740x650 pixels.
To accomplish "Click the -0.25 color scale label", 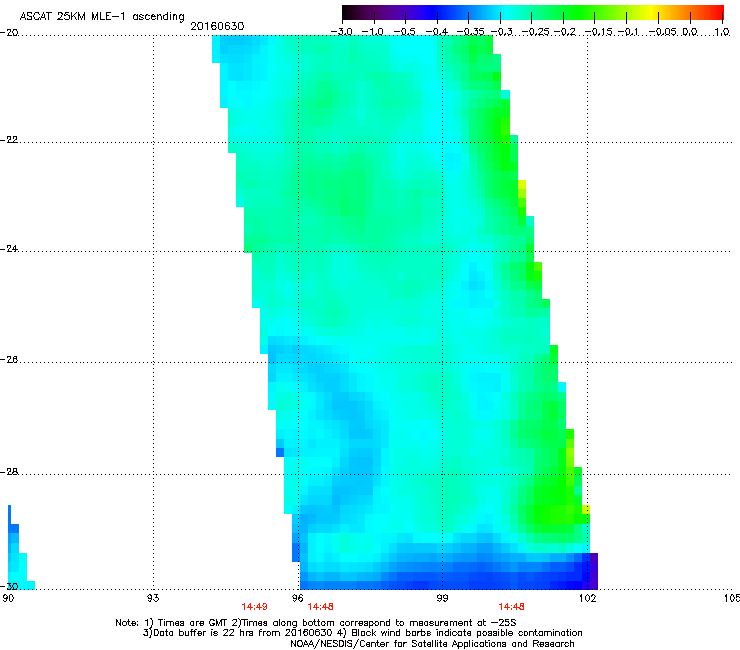I will pyautogui.click(x=536, y=32).
